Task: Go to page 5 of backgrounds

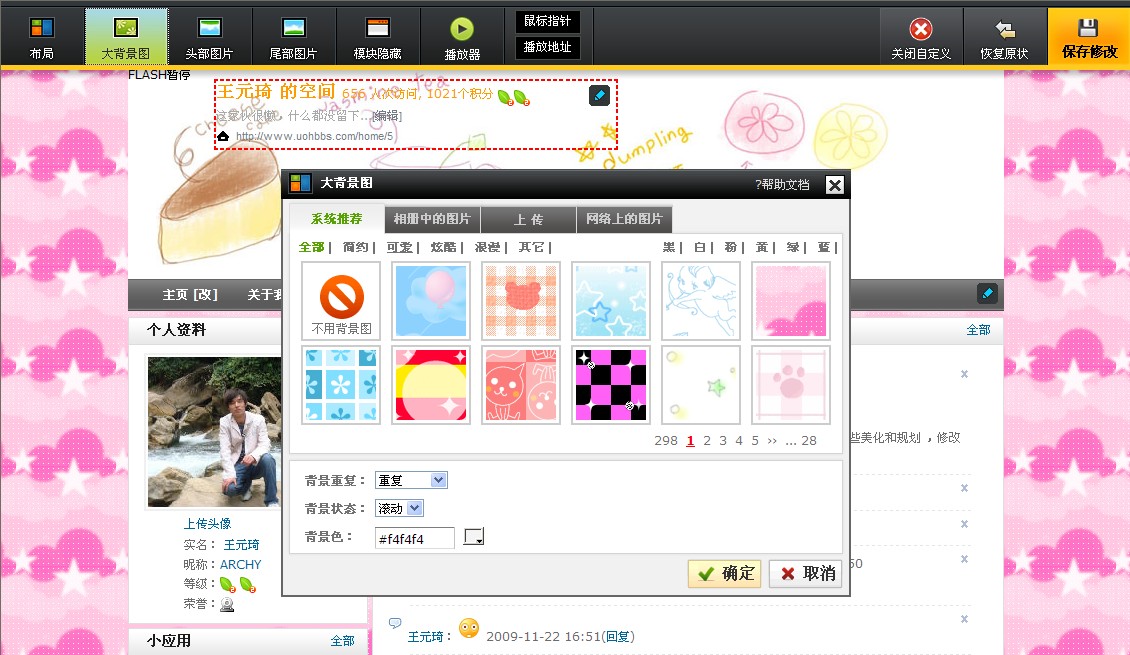Action: tap(755, 440)
